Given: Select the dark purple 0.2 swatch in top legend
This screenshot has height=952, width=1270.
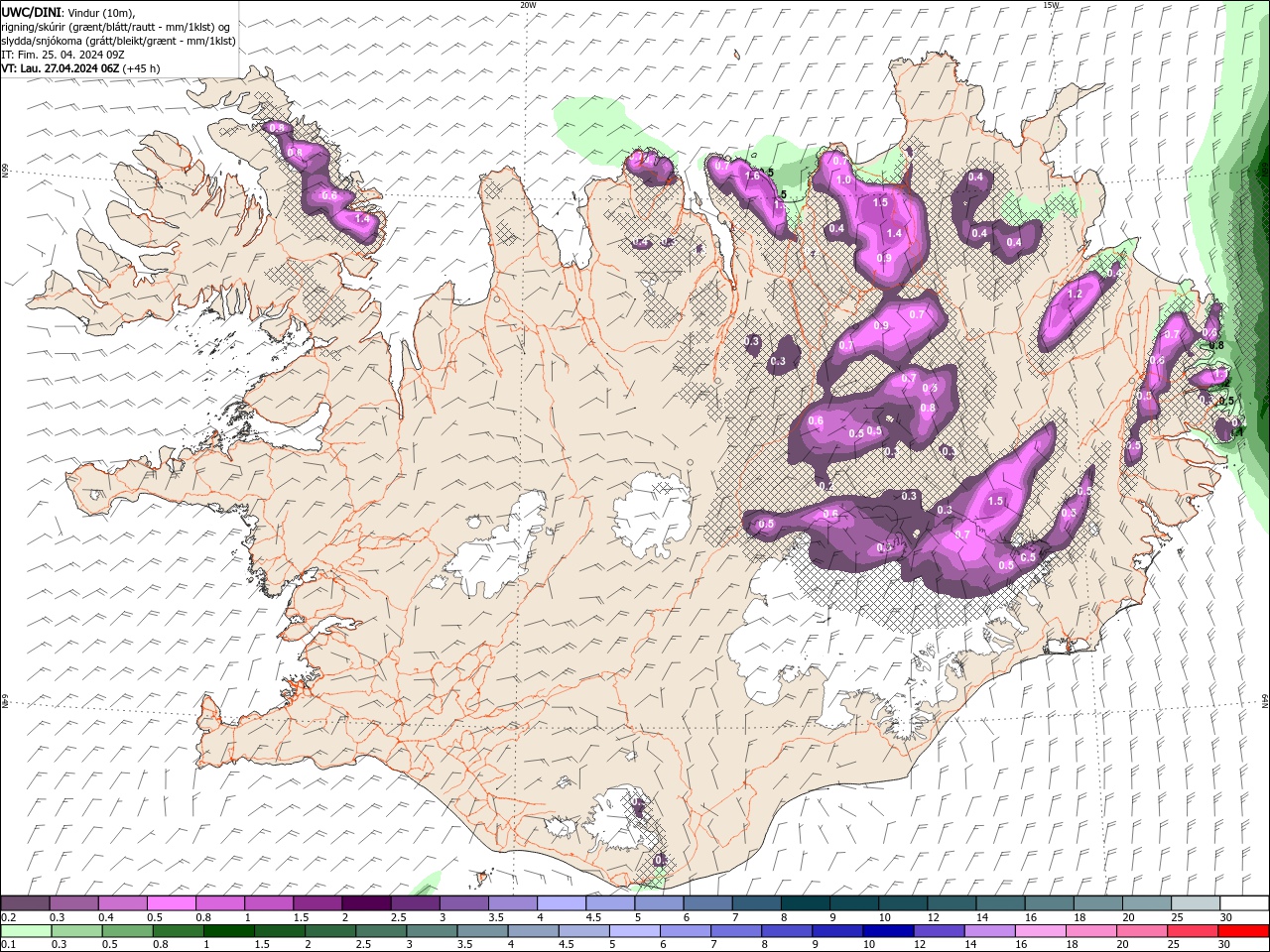Looking at the screenshot, I should point(25,903).
